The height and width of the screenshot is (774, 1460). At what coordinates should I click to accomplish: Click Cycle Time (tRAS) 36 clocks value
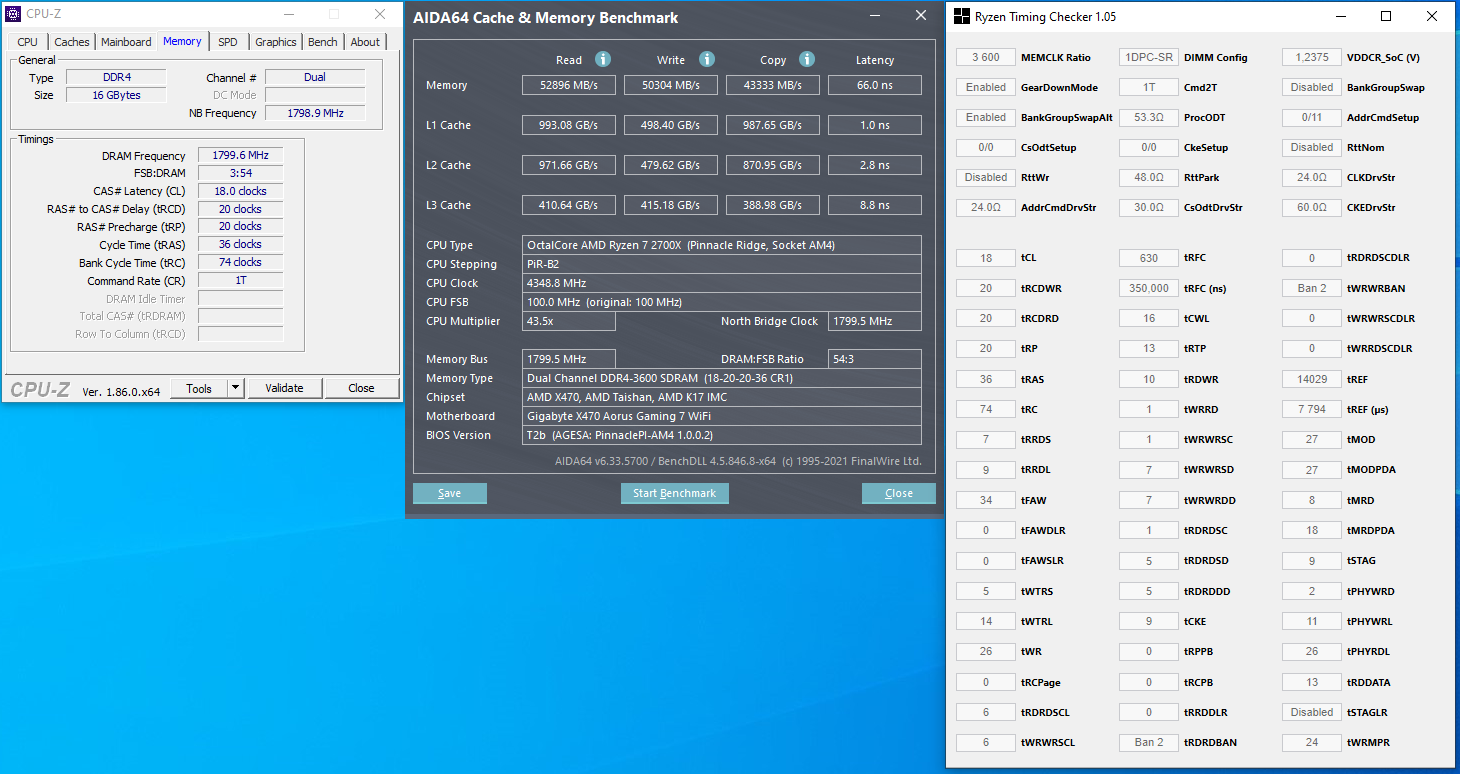tap(240, 244)
